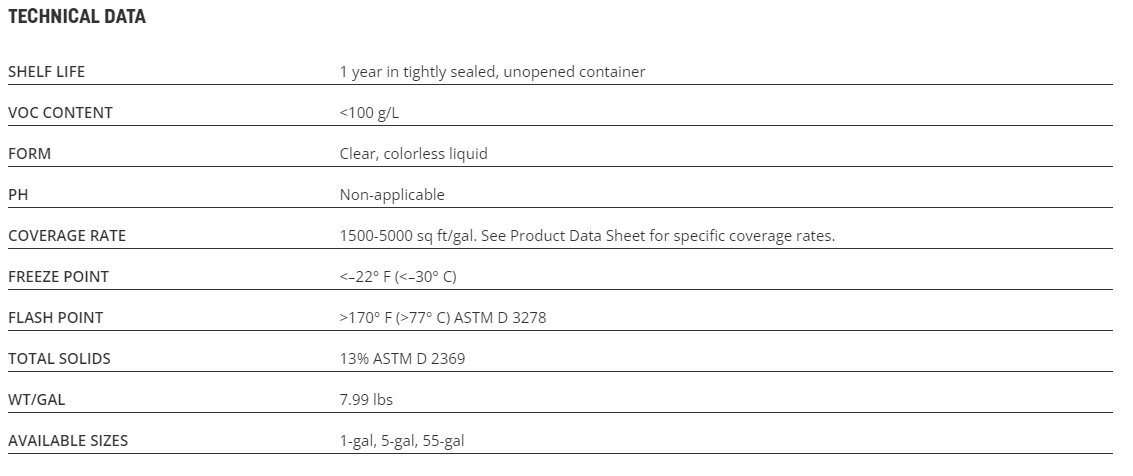Click the 'Non-applicable' value
1133x476 pixels.
pos(392,194)
